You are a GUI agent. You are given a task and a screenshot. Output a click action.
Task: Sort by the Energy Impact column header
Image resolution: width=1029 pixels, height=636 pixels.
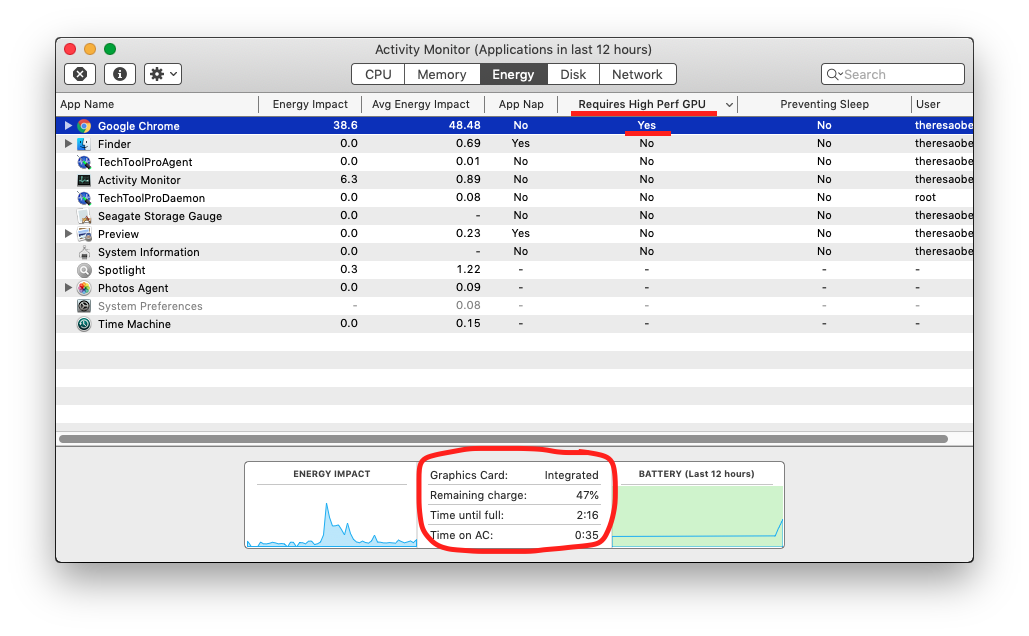[x=310, y=104]
